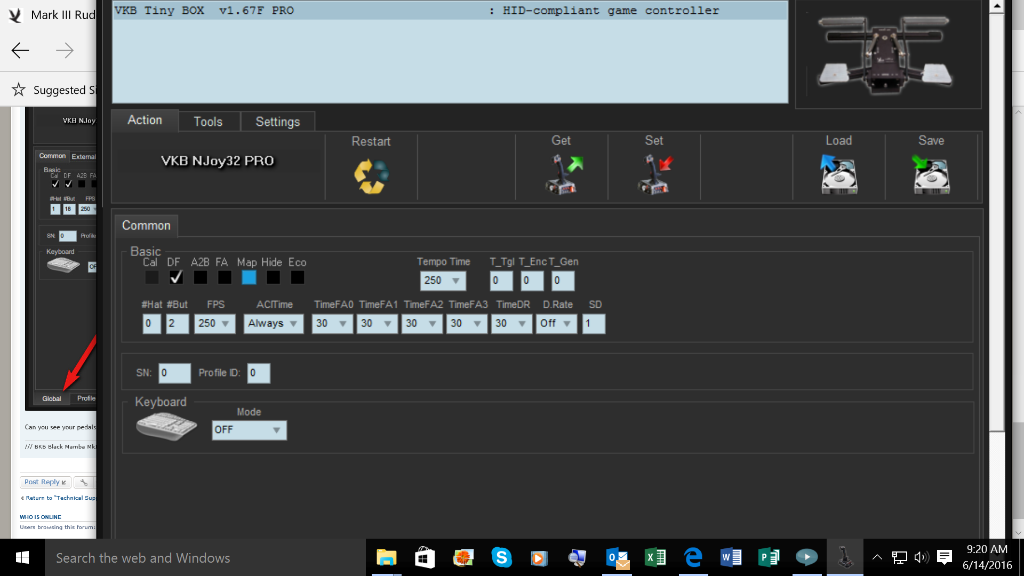The width and height of the screenshot is (1024, 576).
Task: Click the Search the web and Windows box
Action: (x=204, y=558)
